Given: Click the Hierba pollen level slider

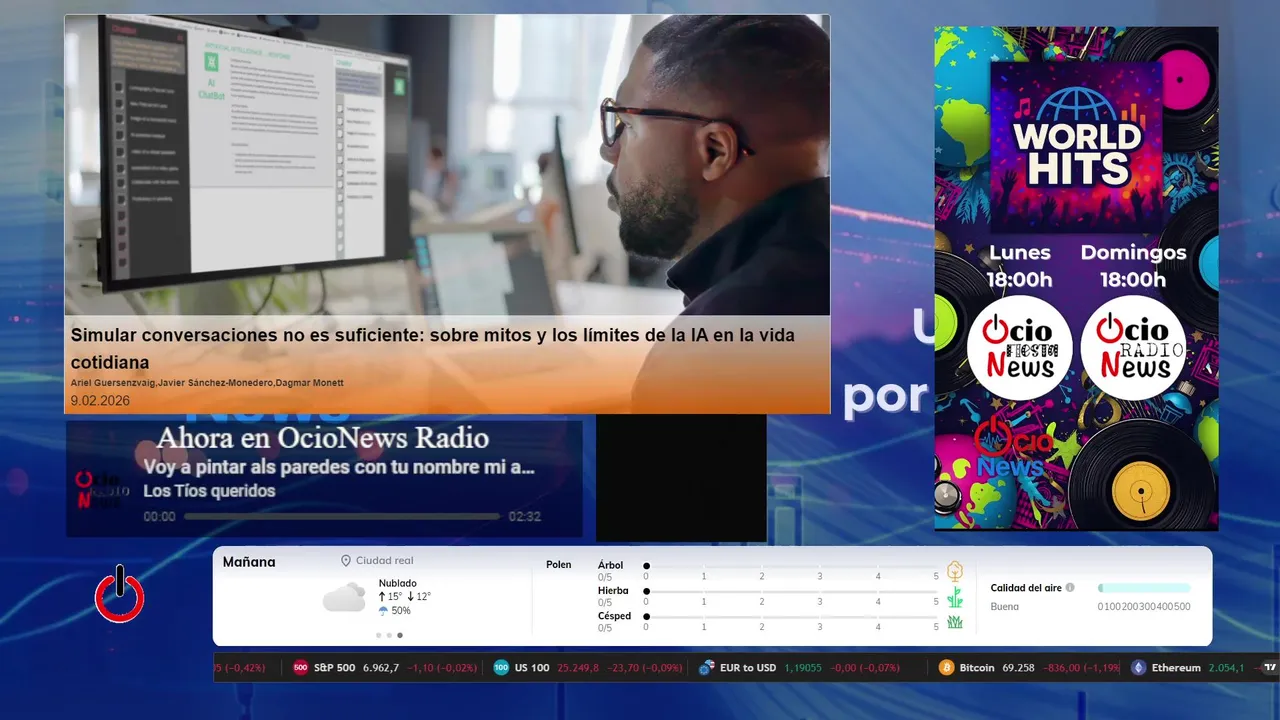Looking at the screenshot, I should (x=791, y=592).
